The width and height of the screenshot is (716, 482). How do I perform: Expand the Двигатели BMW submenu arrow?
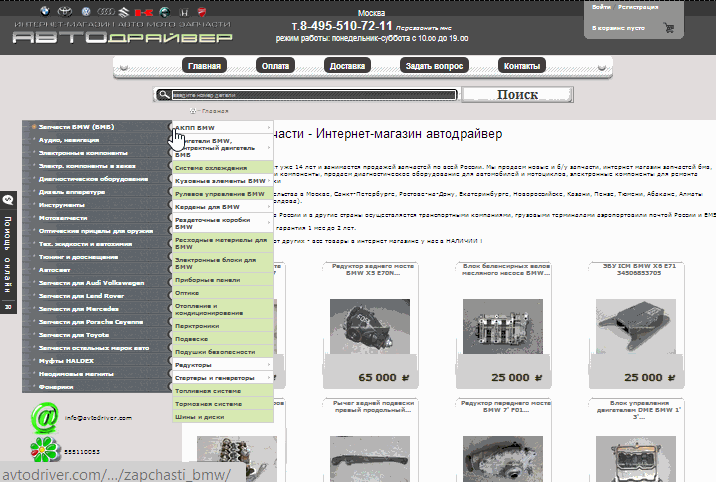(x=269, y=147)
